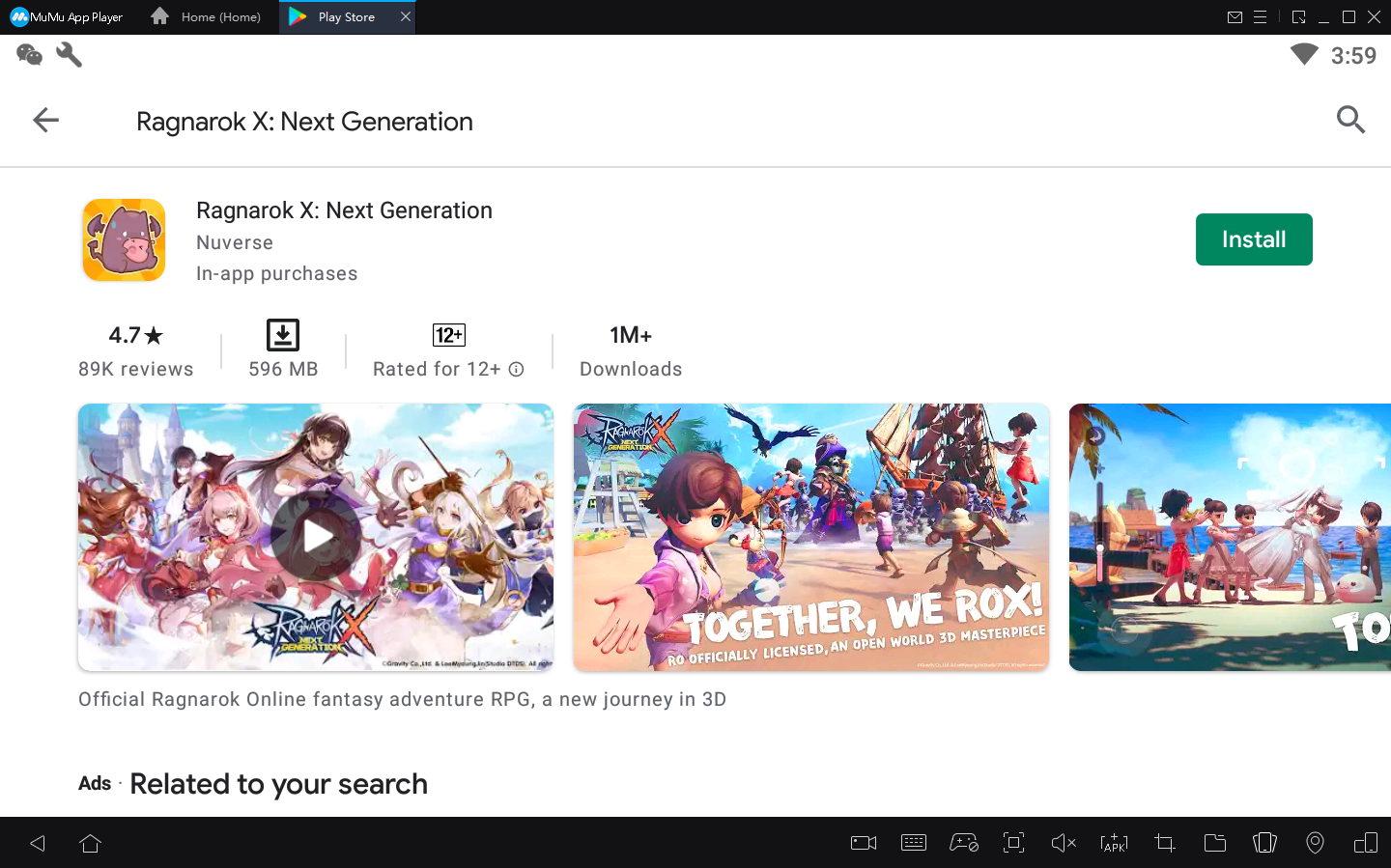The height and width of the screenshot is (868, 1391).
Task: Click the Related to your search heading
Action: (278, 784)
